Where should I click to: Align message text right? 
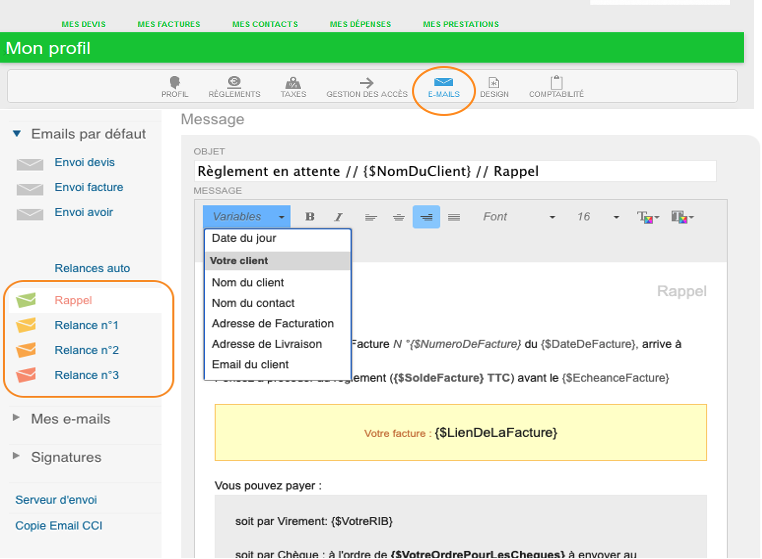click(x=426, y=217)
